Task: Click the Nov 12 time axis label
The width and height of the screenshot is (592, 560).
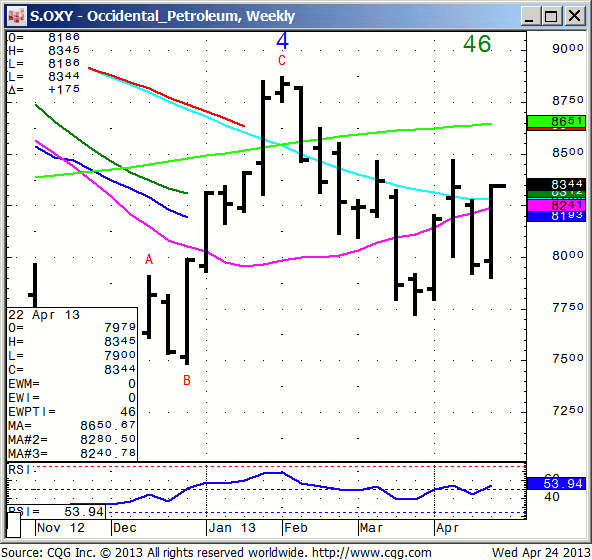Action: 61,528
